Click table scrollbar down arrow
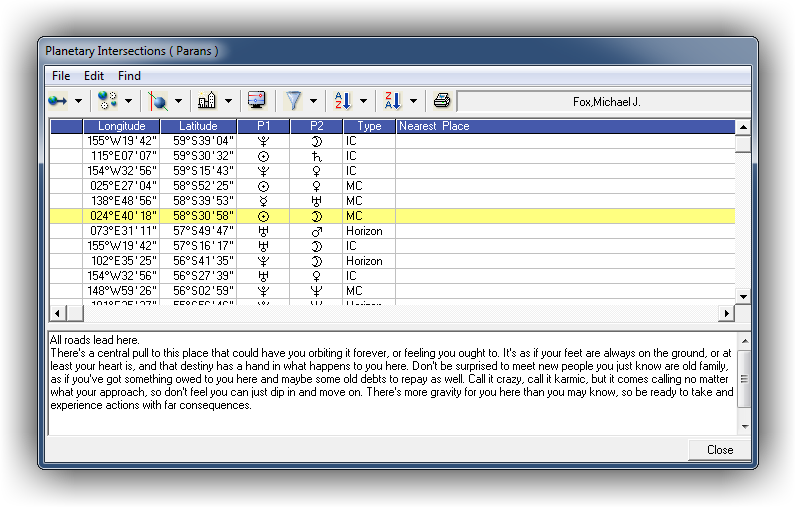This screenshot has height=507, width=795. 743,297
